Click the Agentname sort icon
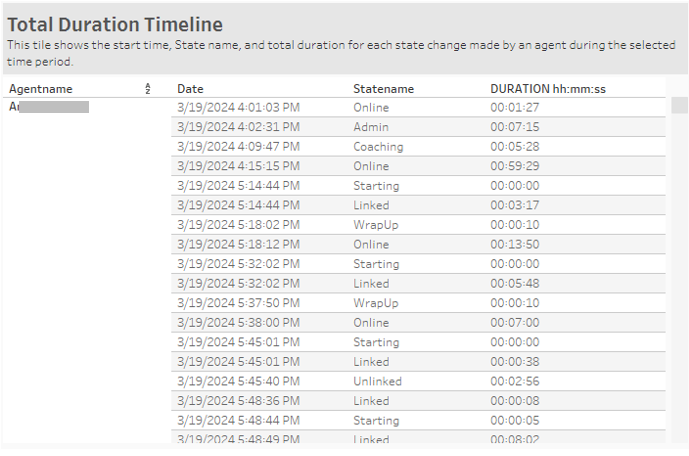This screenshot has width=689, height=456. [148, 89]
